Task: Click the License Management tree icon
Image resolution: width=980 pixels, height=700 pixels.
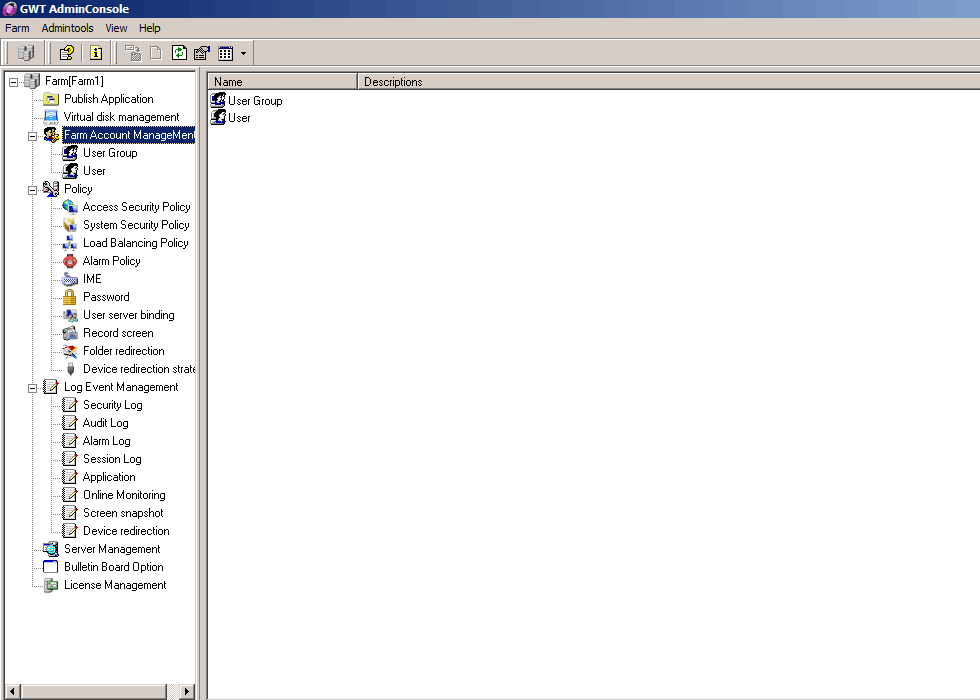Action: click(51, 585)
